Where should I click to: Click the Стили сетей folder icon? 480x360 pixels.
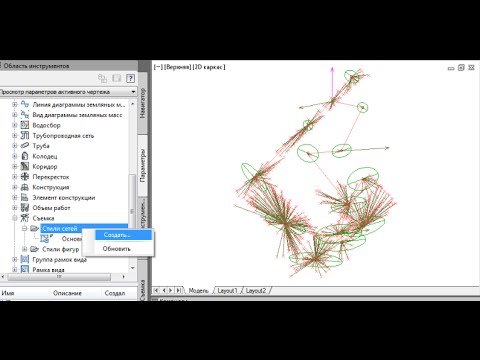(x=34, y=228)
